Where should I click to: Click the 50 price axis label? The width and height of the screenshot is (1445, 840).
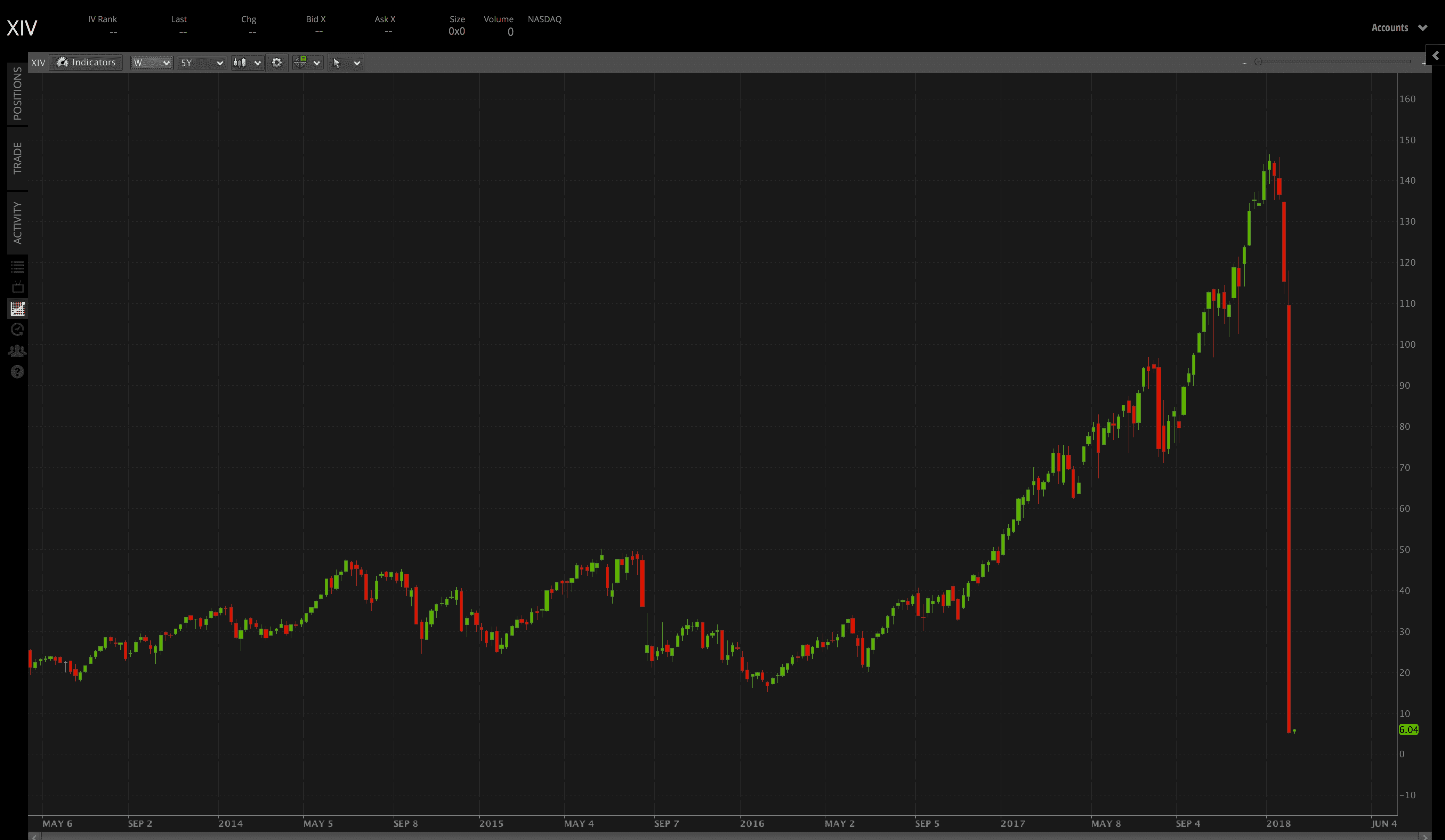[x=1404, y=550]
